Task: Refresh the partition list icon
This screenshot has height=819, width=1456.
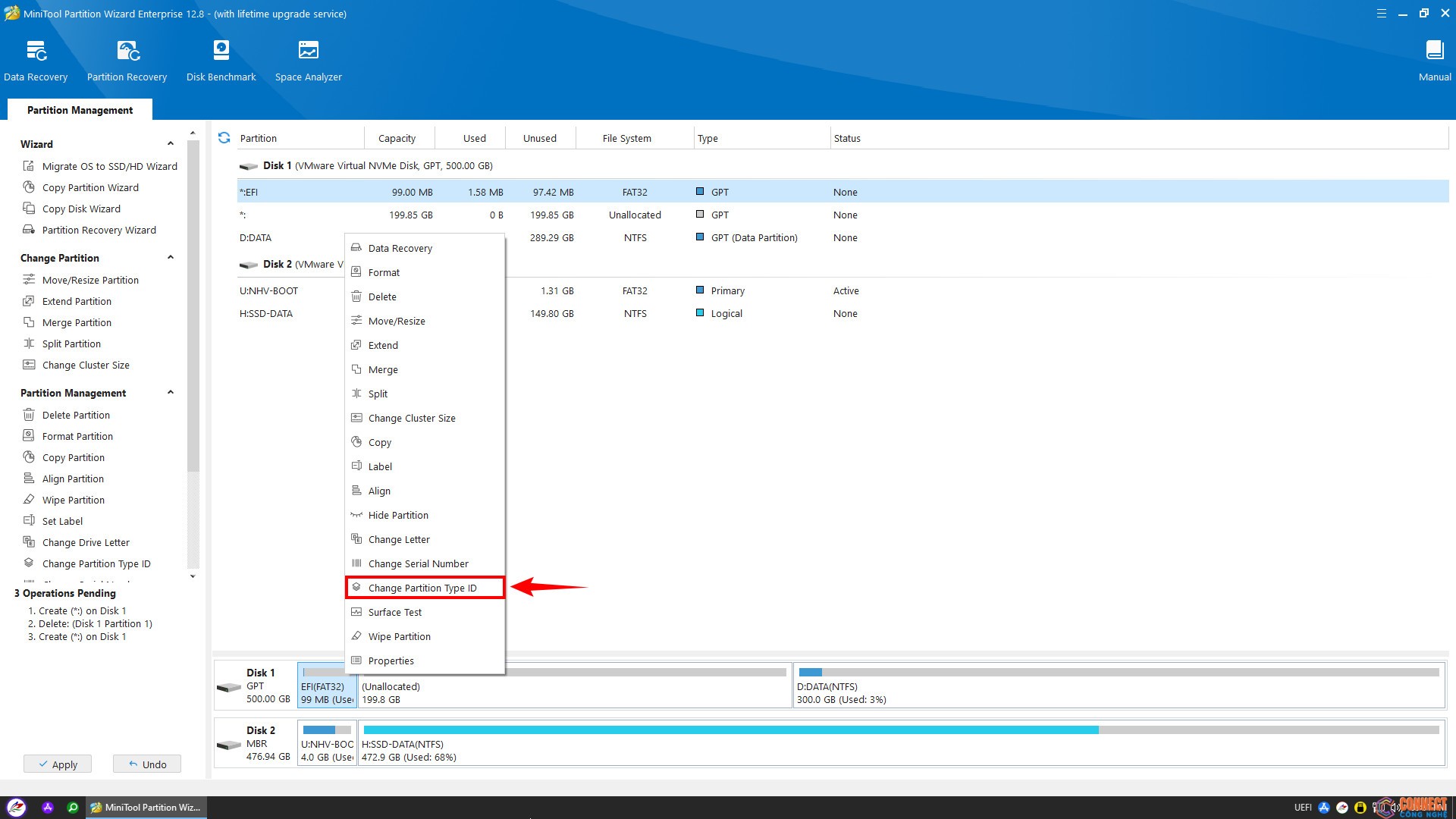Action: (x=224, y=138)
